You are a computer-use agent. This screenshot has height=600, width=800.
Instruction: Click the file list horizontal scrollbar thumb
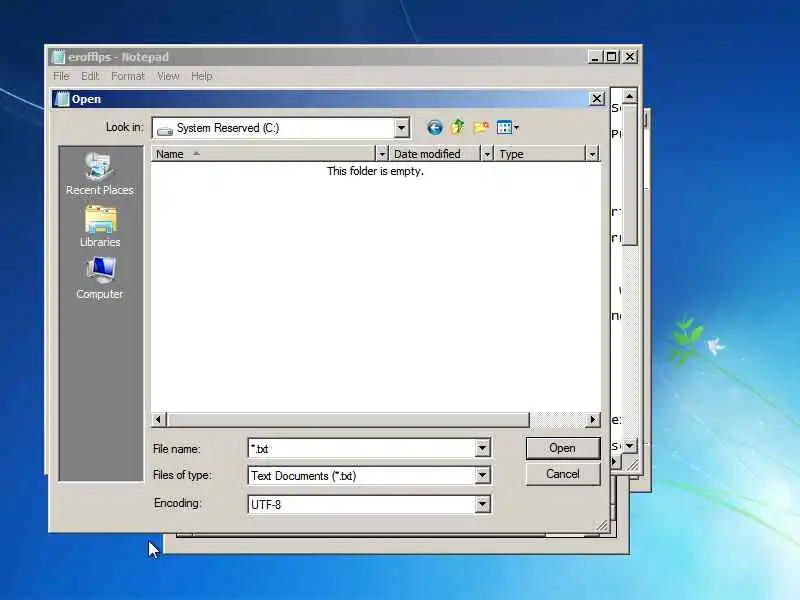348,419
